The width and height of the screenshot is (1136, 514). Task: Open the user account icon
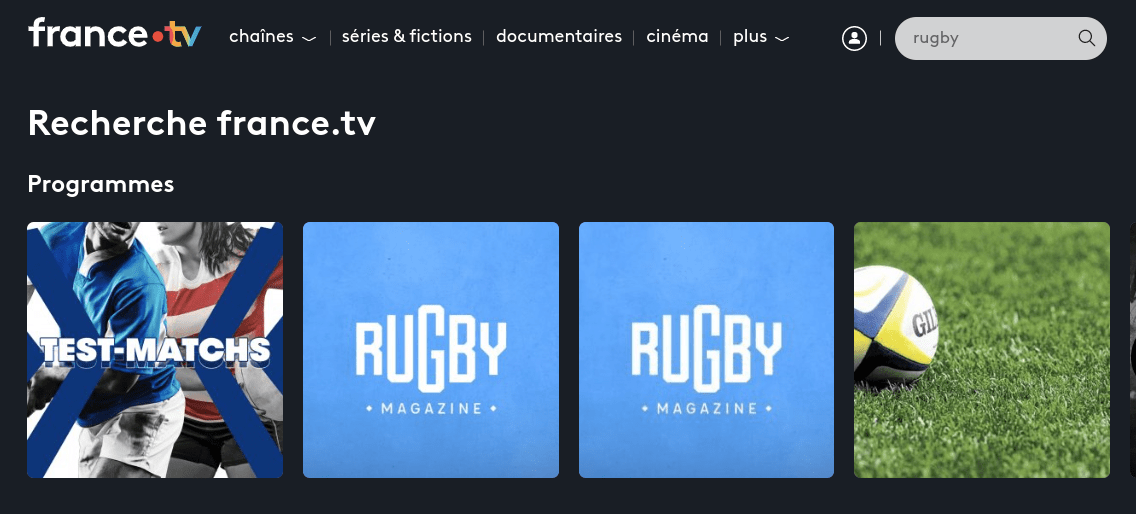[854, 38]
